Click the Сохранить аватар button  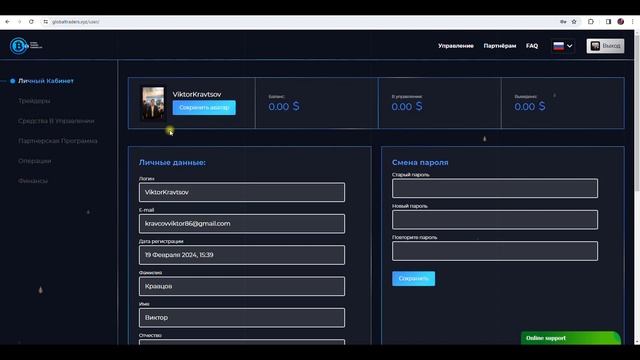coord(204,108)
